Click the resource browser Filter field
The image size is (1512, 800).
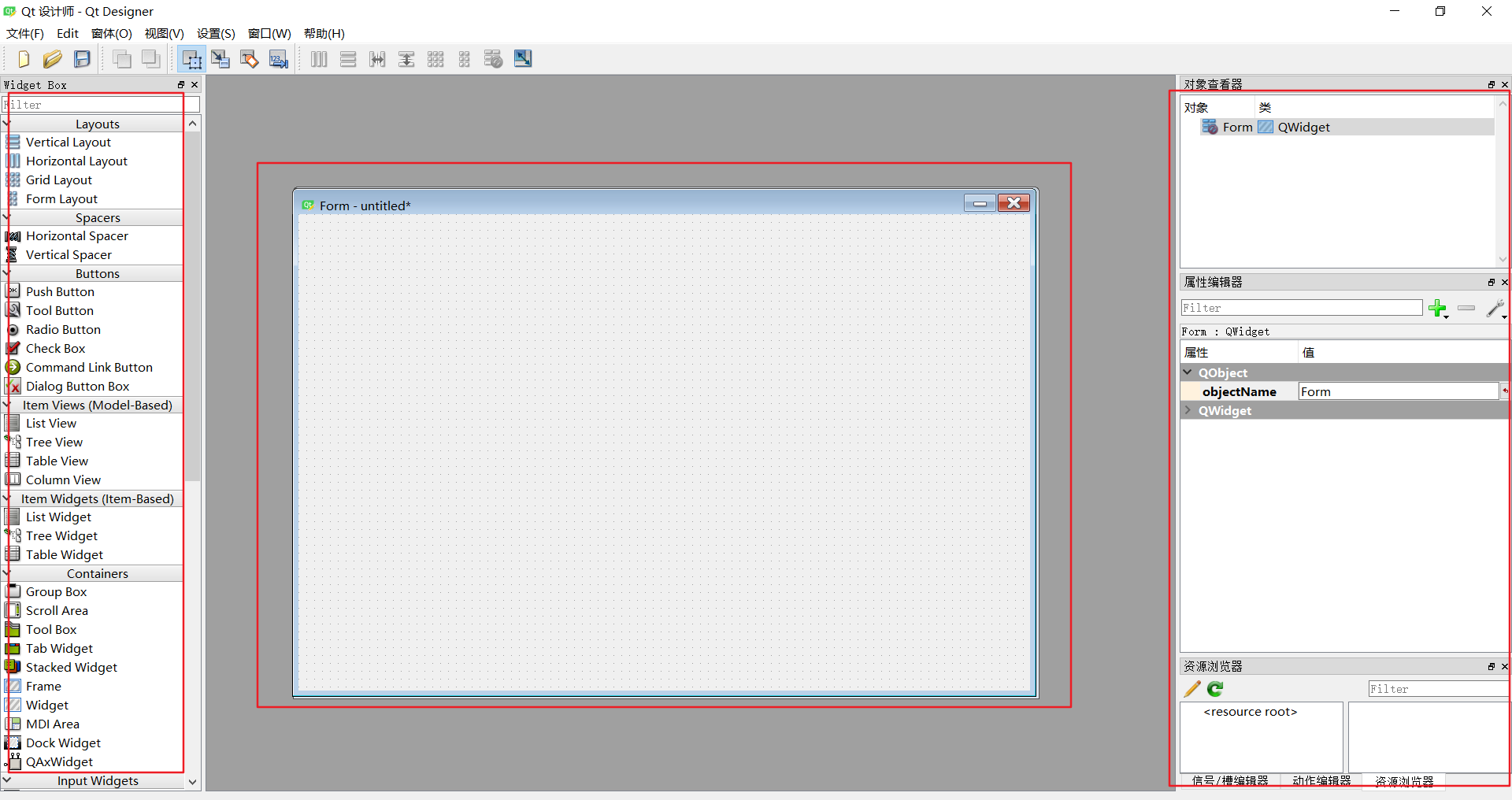point(1438,689)
